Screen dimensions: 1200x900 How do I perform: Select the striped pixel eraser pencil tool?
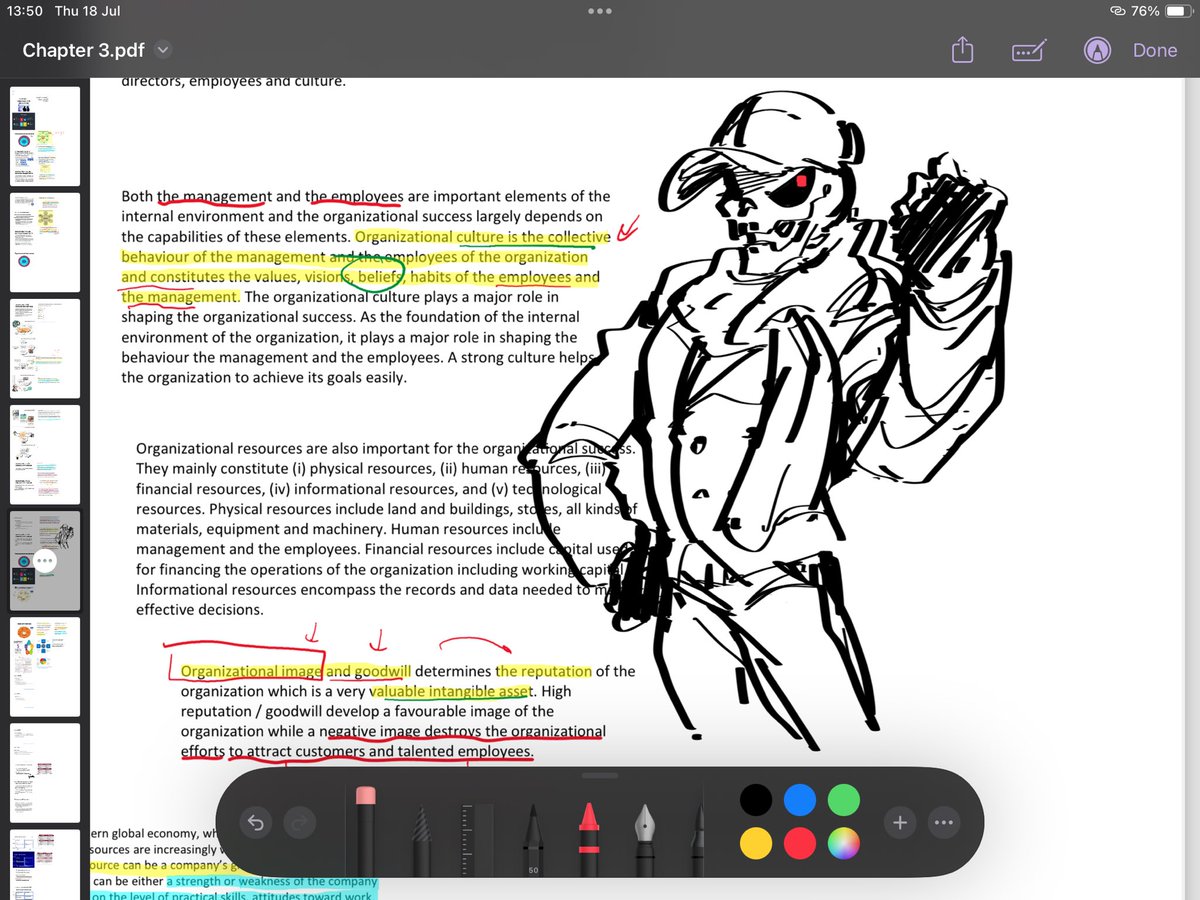422,840
